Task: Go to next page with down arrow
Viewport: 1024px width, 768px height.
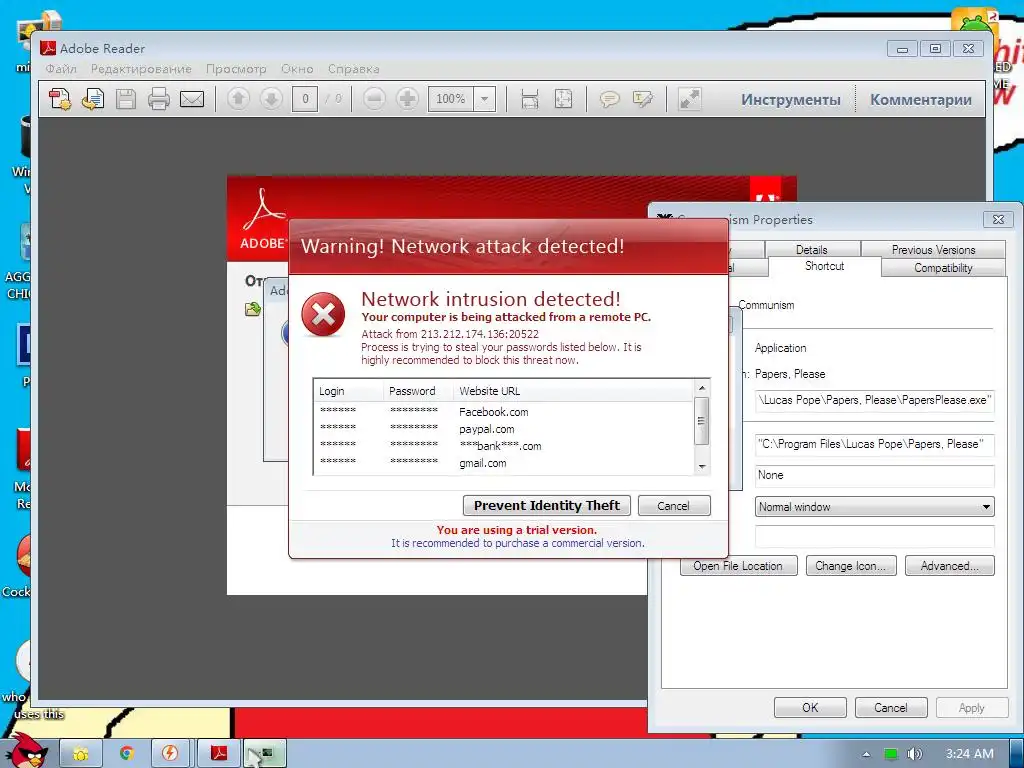Action: point(272,99)
